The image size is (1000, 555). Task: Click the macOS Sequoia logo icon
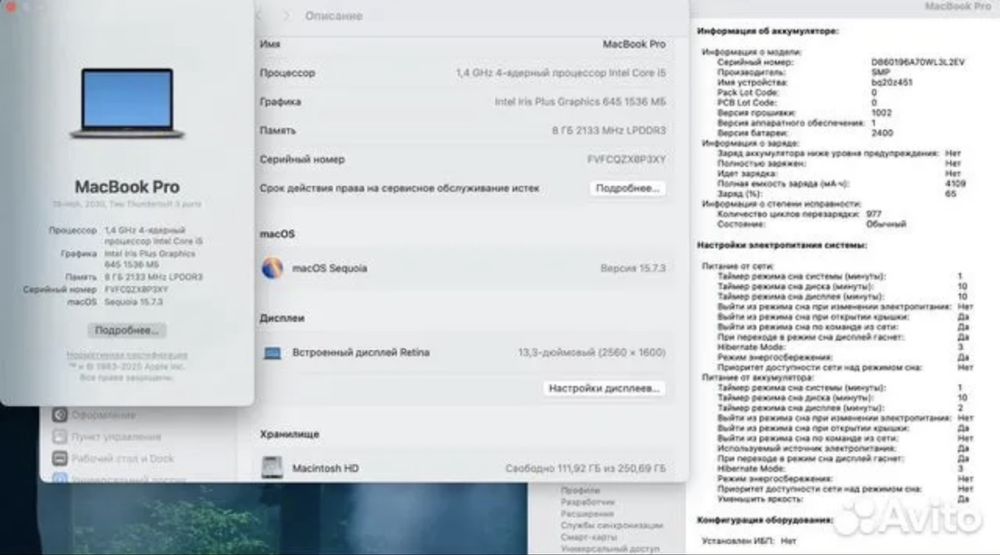(272, 268)
